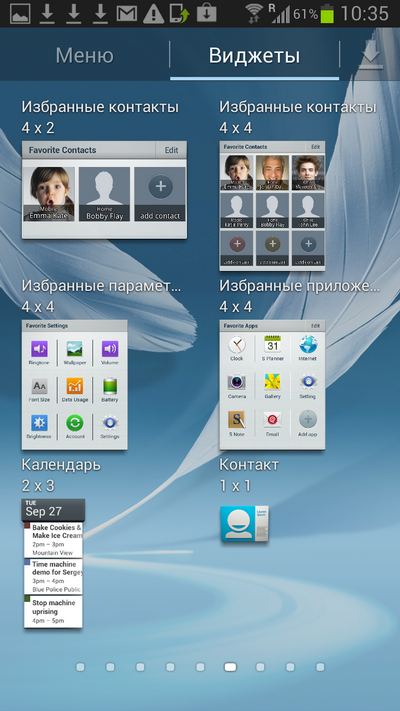Open the downloads icon next to Виджеты
The width and height of the screenshot is (400, 711).
pos(370,57)
